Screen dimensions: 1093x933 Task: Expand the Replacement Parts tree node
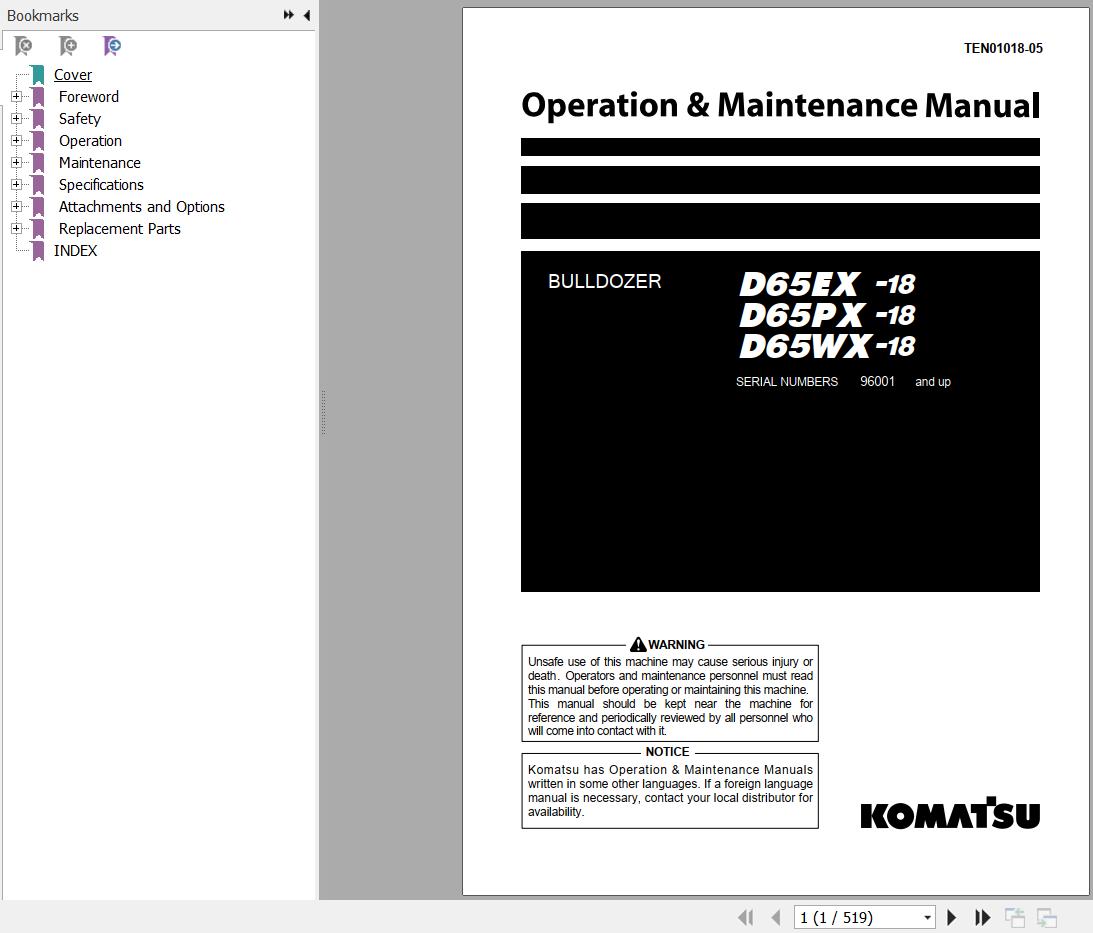tap(17, 228)
